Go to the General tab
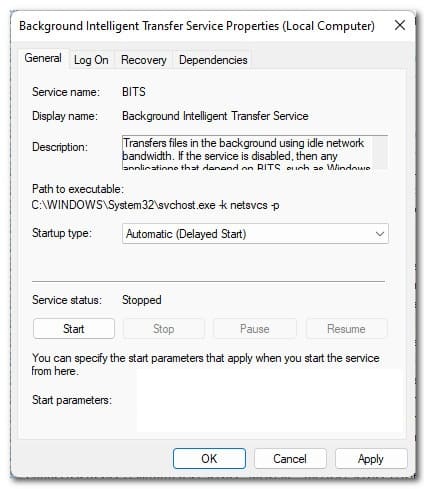Image resolution: width=424 pixels, height=489 pixels. tap(43, 58)
